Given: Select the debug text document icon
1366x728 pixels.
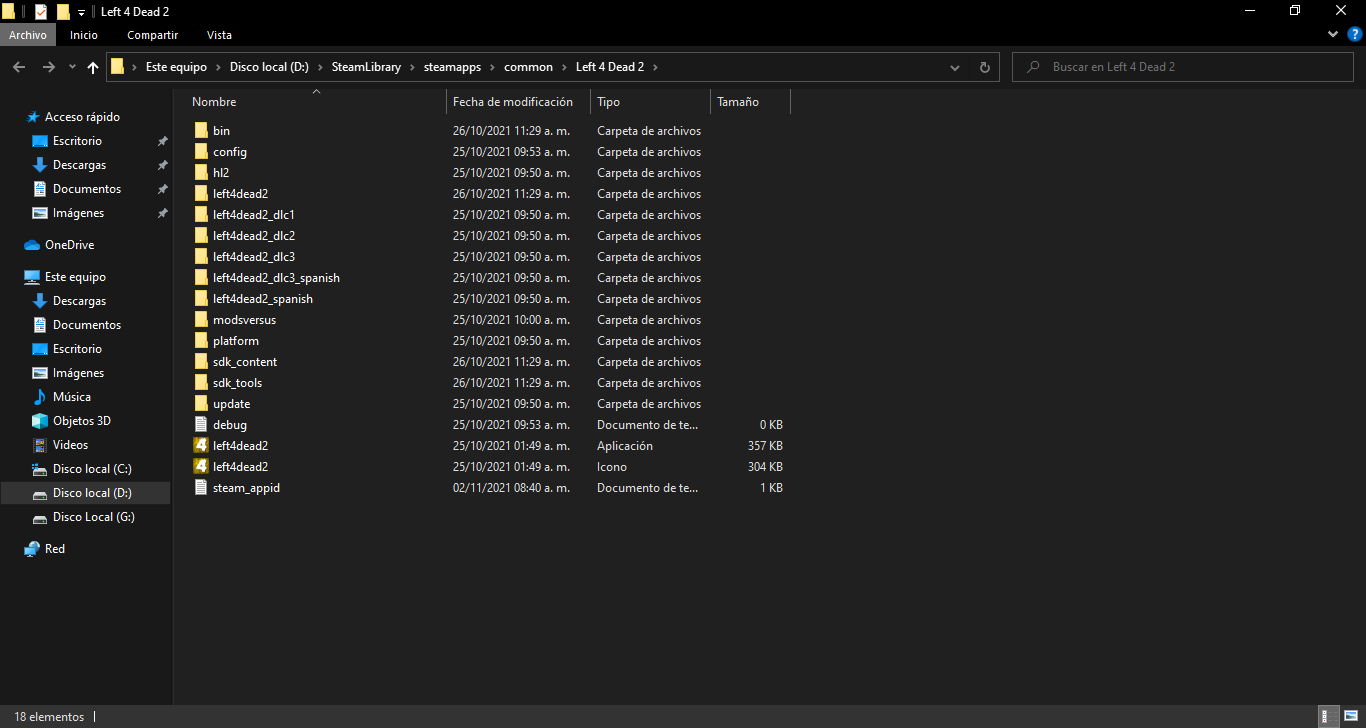Looking at the screenshot, I should coord(201,425).
